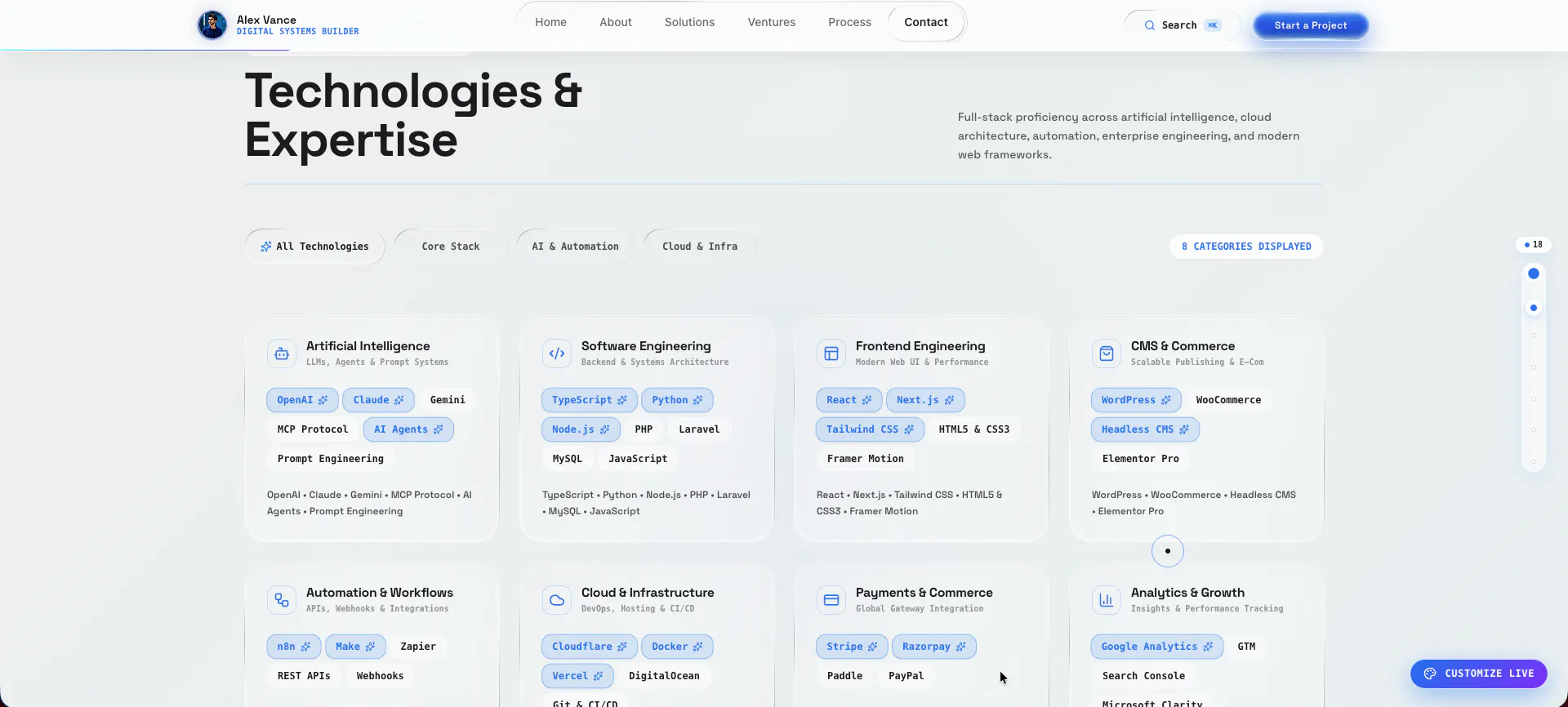This screenshot has height=707, width=1568.
Task: Click the Gemini tag
Action: point(448,400)
